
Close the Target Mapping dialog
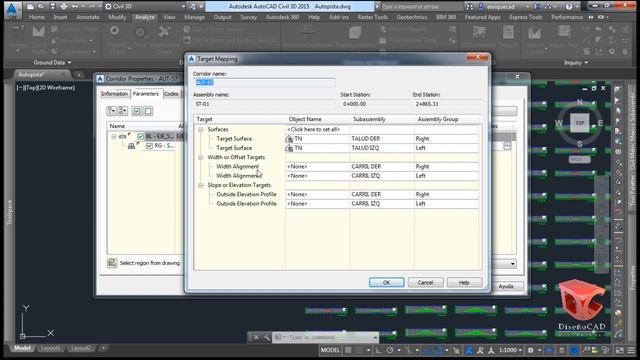(478, 58)
